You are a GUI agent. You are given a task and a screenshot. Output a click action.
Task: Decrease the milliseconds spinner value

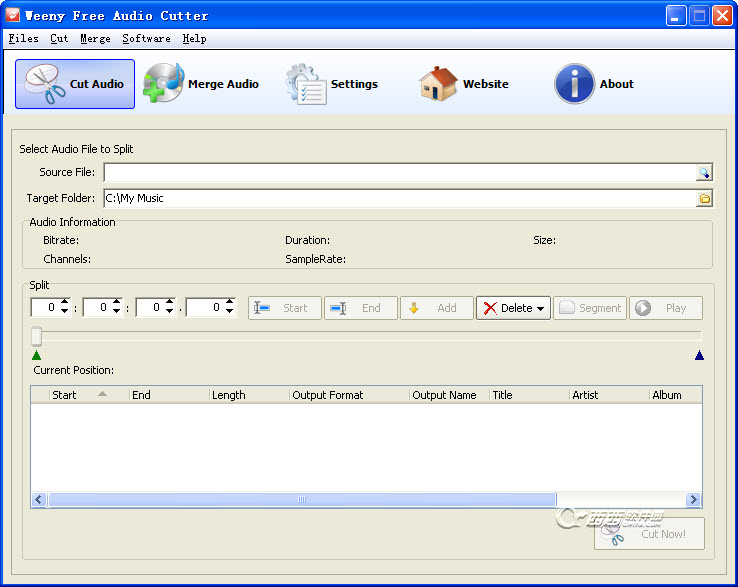(229, 311)
